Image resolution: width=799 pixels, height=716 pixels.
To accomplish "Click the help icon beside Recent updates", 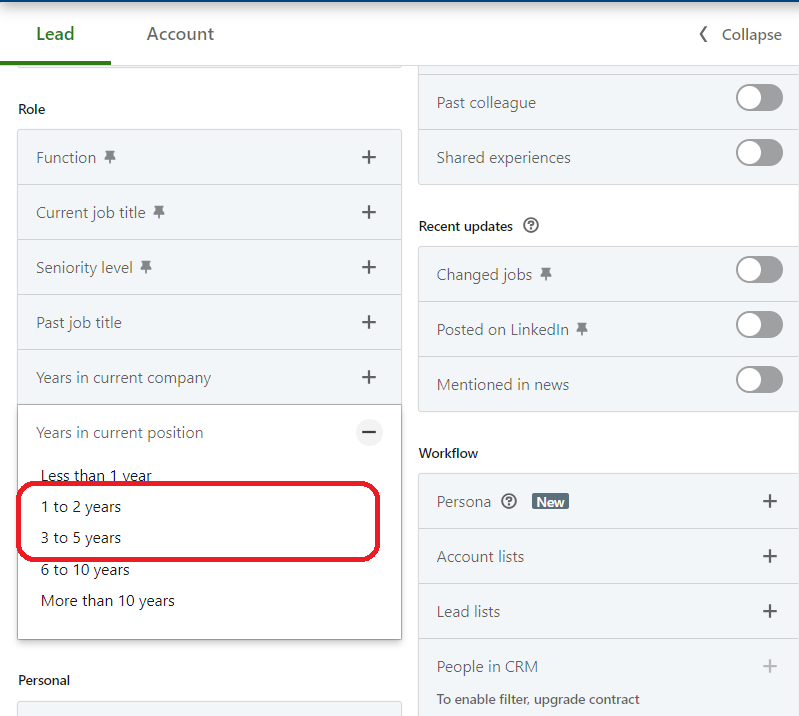I will (531, 226).
